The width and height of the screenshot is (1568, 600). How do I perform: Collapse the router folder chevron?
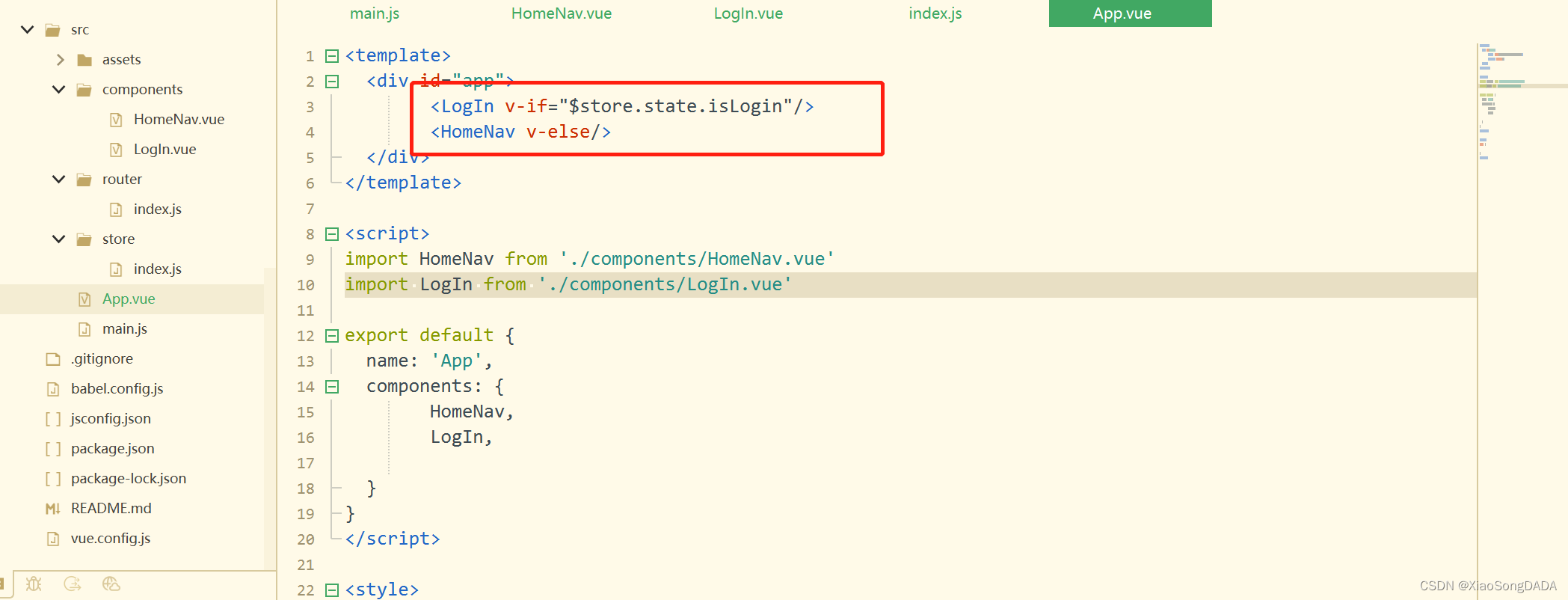[x=59, y=180]
